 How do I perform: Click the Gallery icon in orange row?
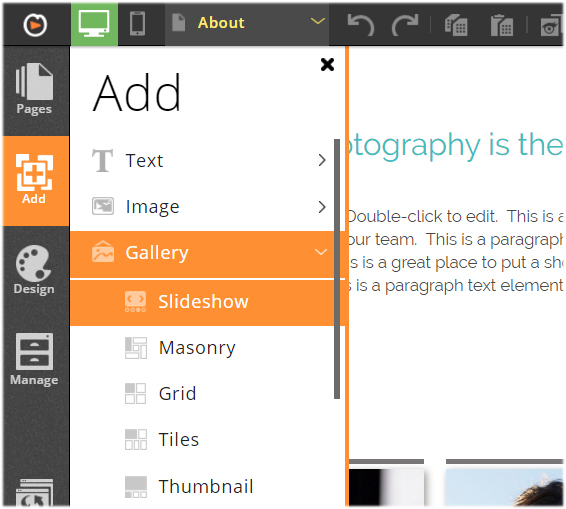pyautogui.click(x=103, y=252)
